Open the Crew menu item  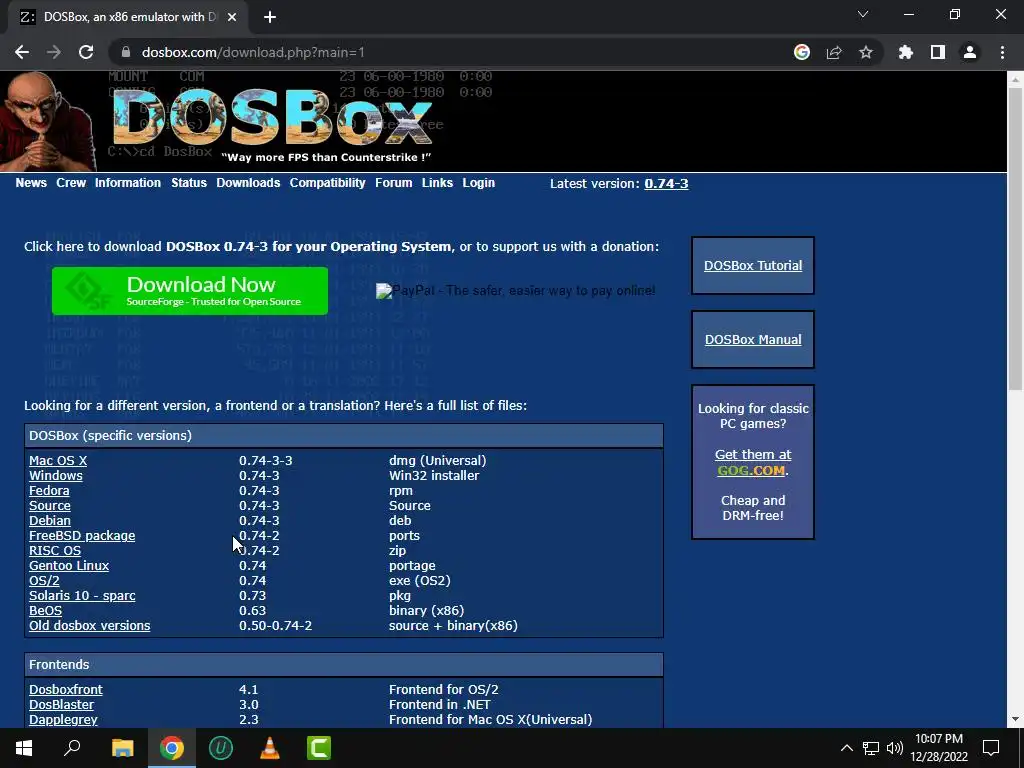(71, 183)
